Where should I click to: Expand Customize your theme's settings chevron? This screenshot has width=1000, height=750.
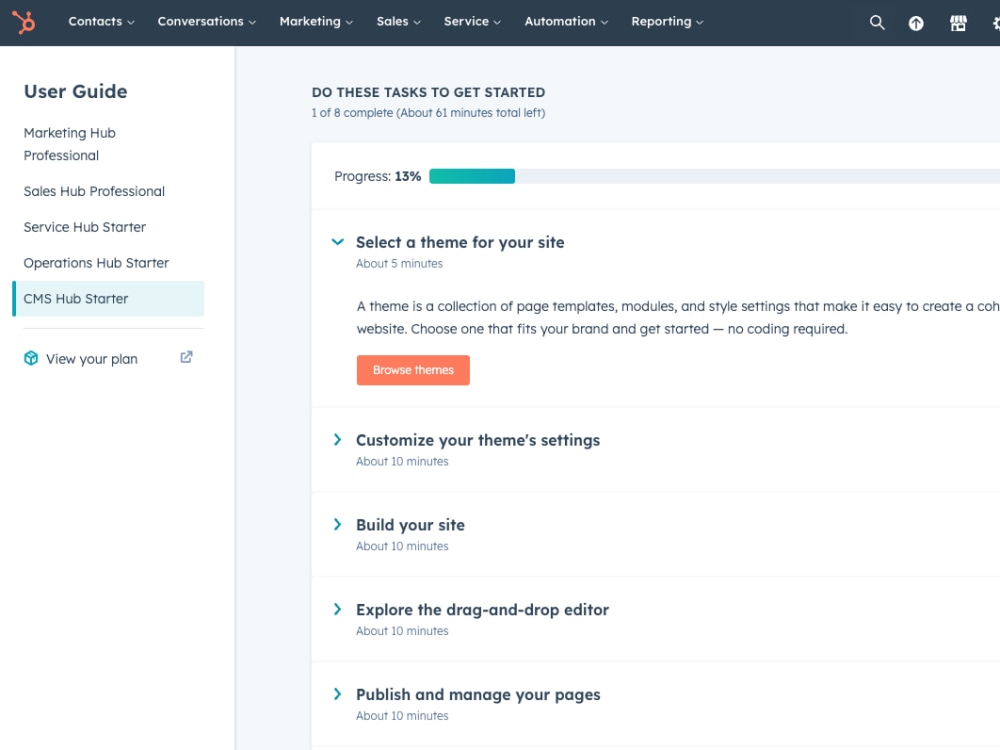[x=337, y=439]
